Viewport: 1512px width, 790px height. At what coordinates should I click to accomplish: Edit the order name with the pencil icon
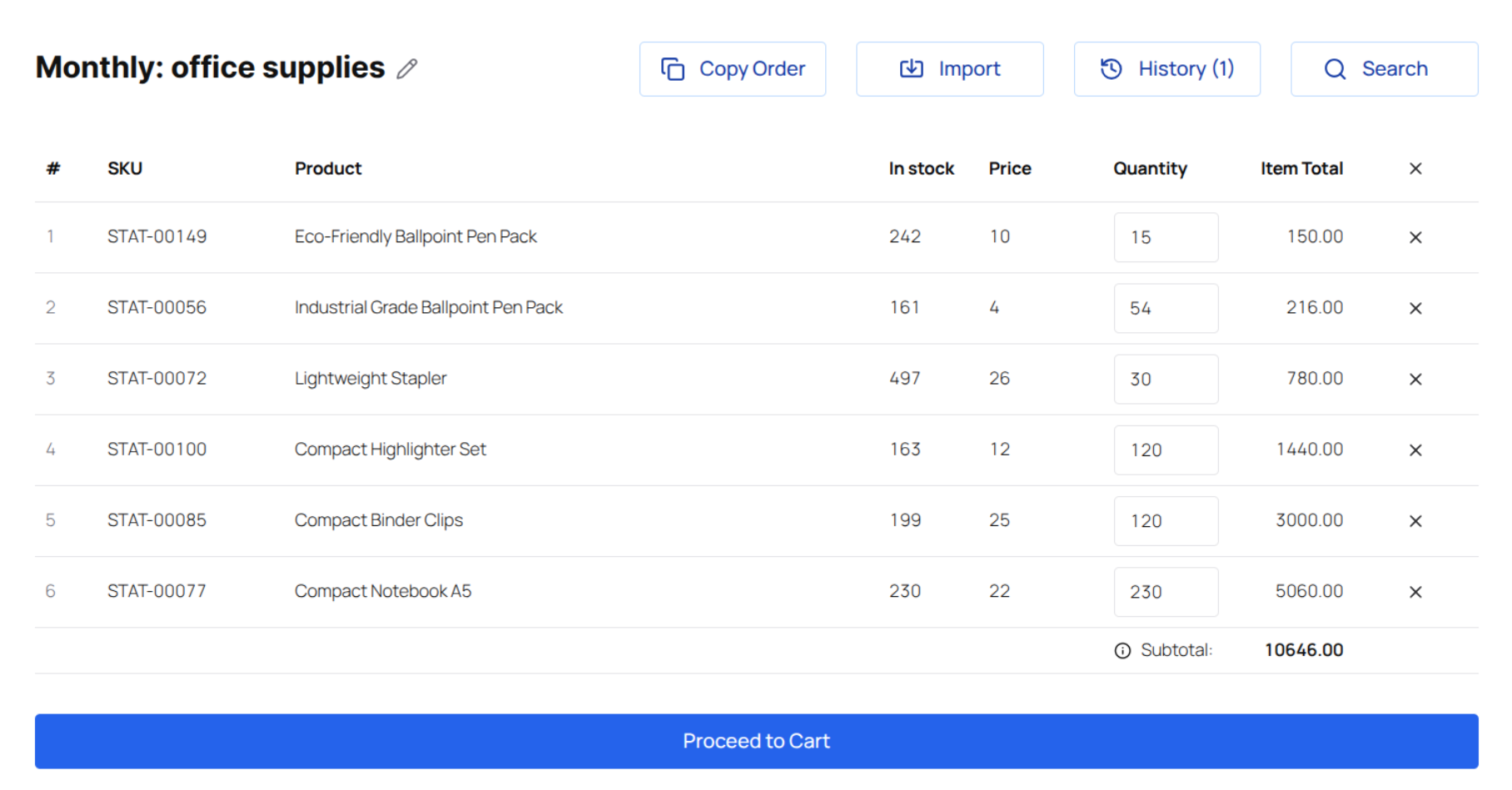click(x=406, y=70)
